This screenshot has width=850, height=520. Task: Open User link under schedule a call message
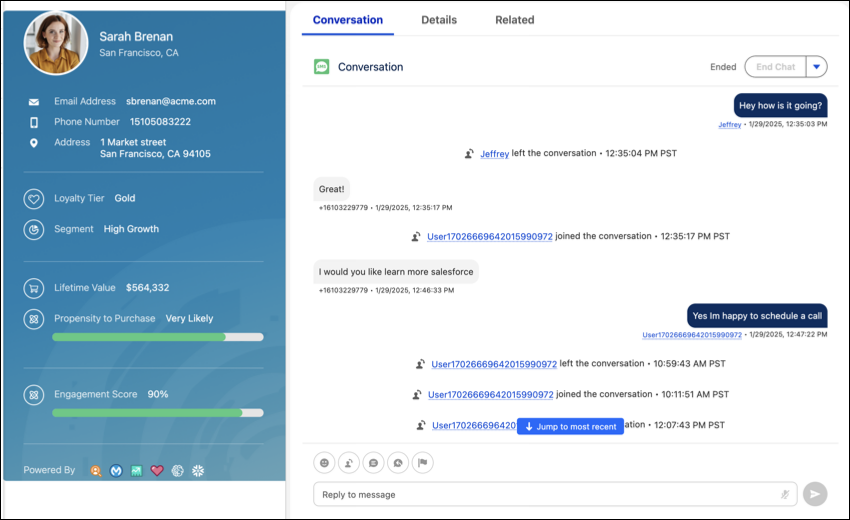692,335
